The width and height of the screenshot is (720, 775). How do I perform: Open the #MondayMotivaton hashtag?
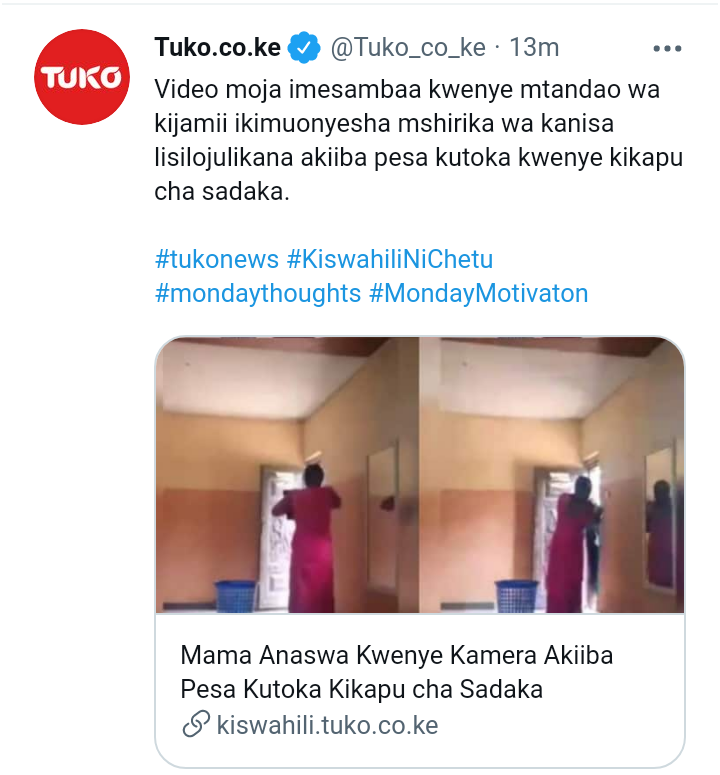(x=478, y=293)
